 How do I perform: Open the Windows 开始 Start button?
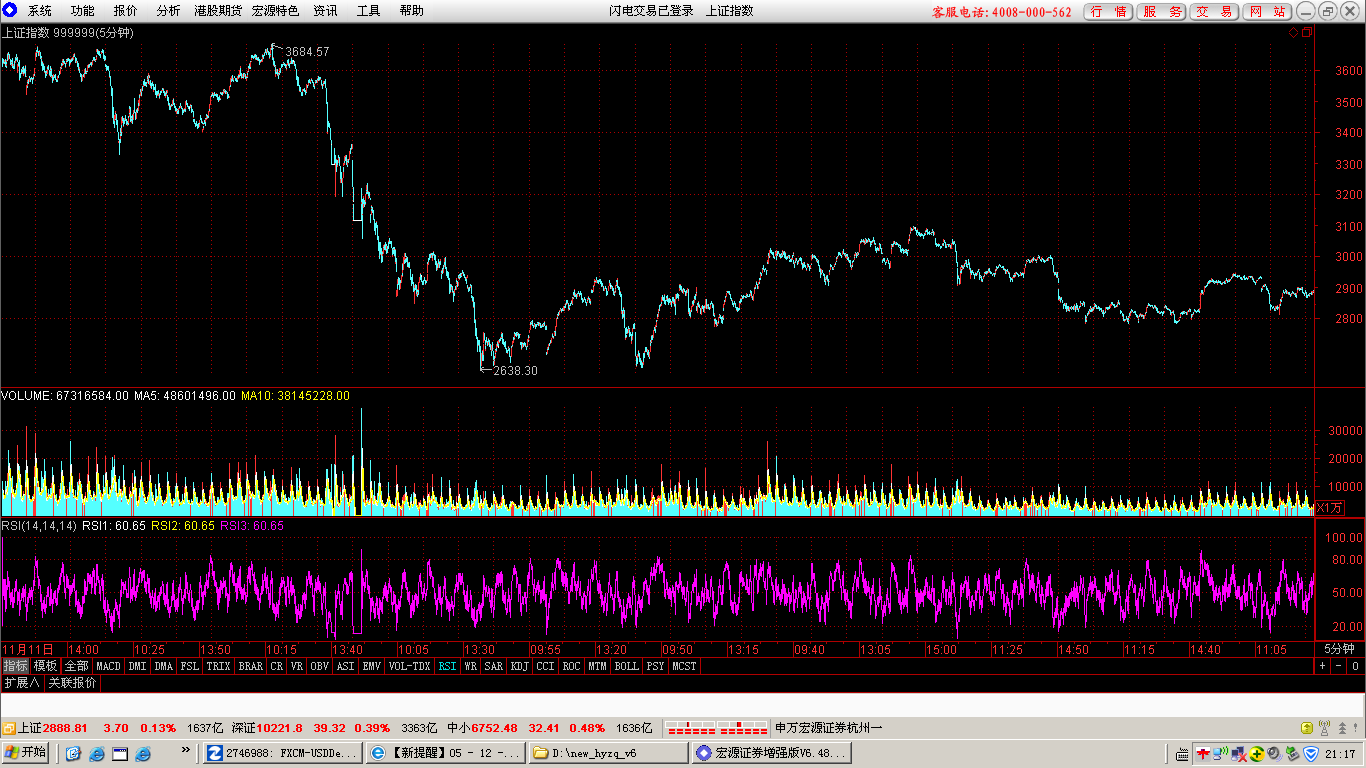(25, 753)
